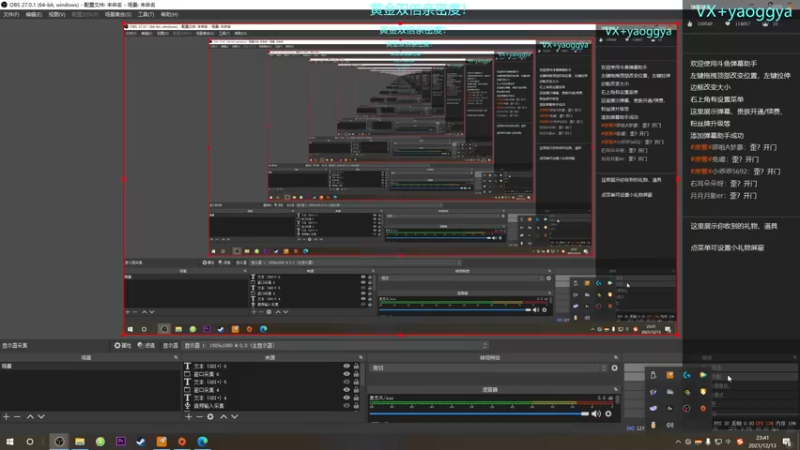Toggle lock on 文本 (GDI+) 6 source
Image resolution: width=800 pixels, height=450 pixels.
(356, 366)
